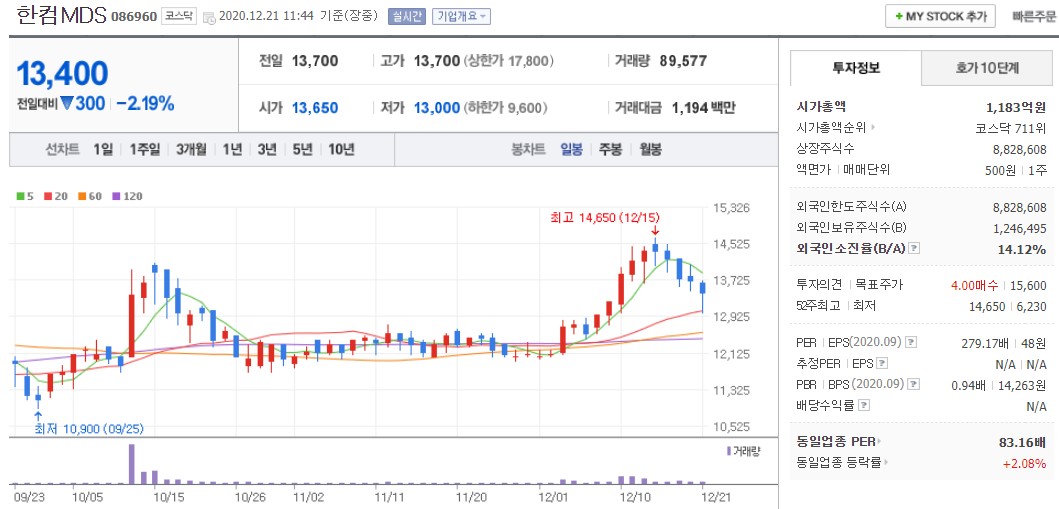This screenshot has width=1059, height=509.
Task: Click the 저가 13,000 value
Action: pos(437,108)
